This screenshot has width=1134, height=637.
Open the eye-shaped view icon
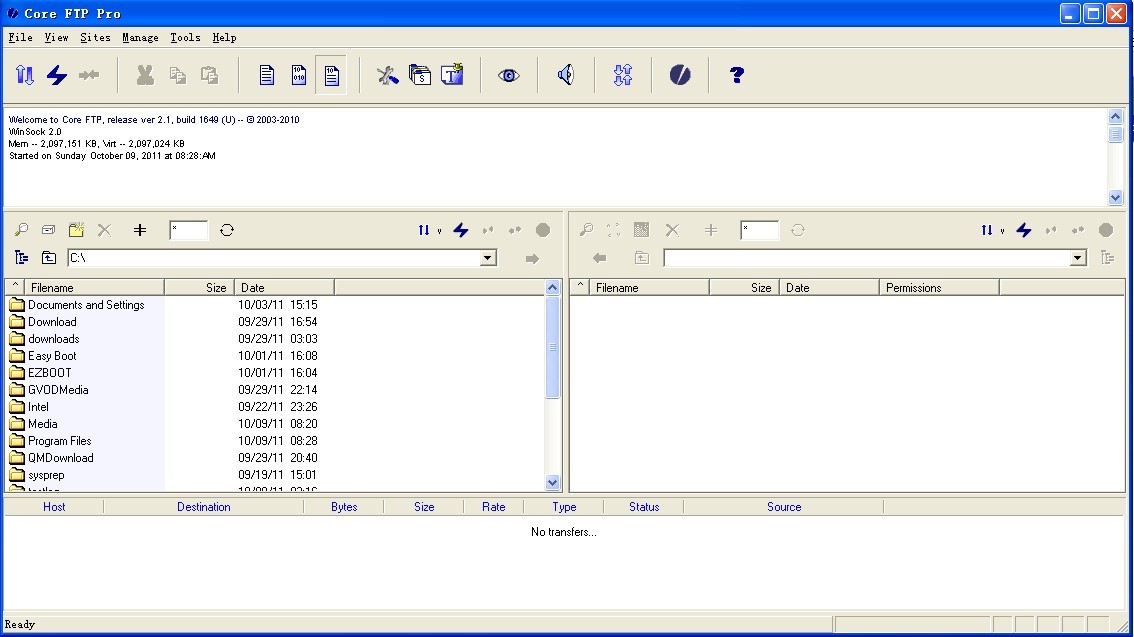click(509, 75)
